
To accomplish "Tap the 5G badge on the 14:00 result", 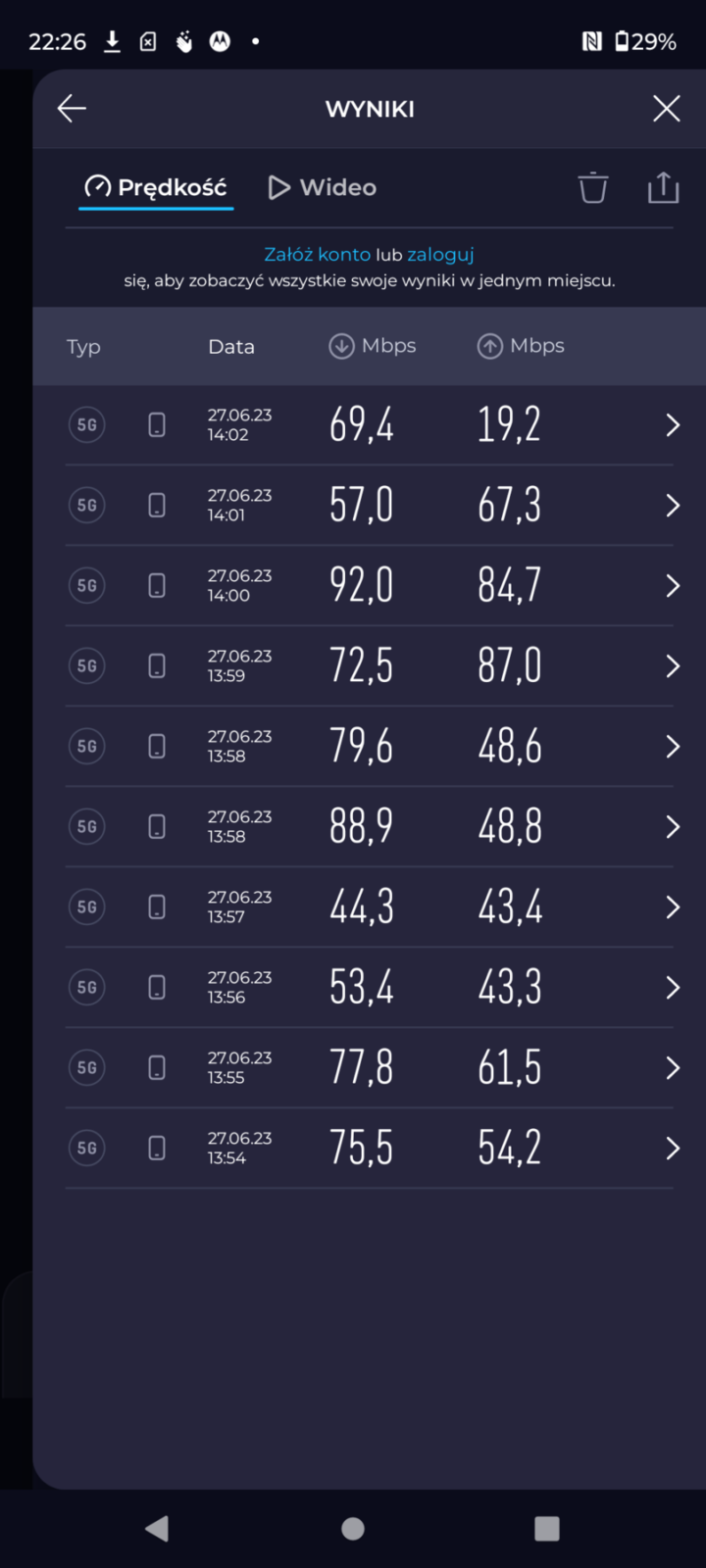I will [x=86, y=586].
